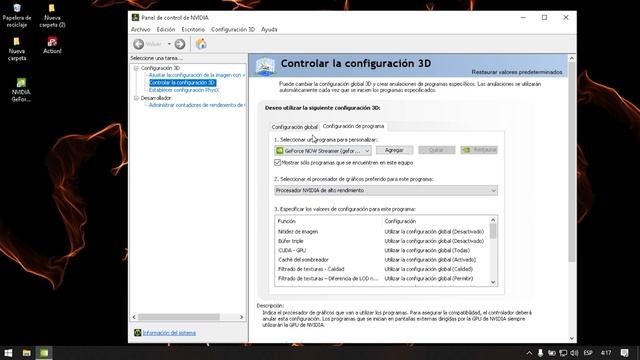Click the system information icon beside the link
This screenshot has width=640, height=360.
pos(138,333)
